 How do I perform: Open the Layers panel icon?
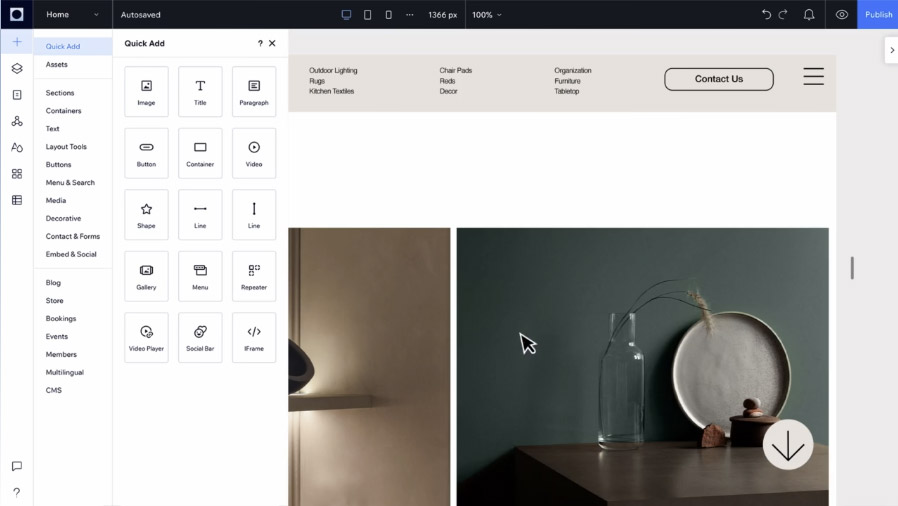pyautogui.click(x=17, y=69)
